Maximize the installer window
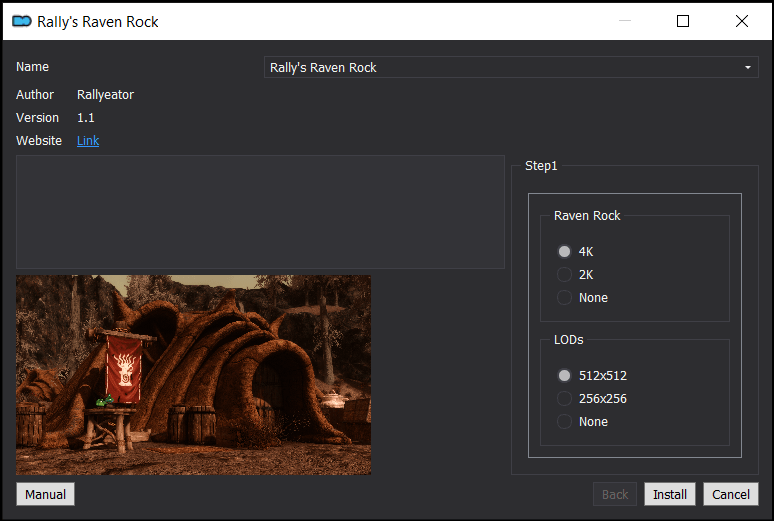The height and width of the screenshot is (521, 774). [x=683, y=21]
